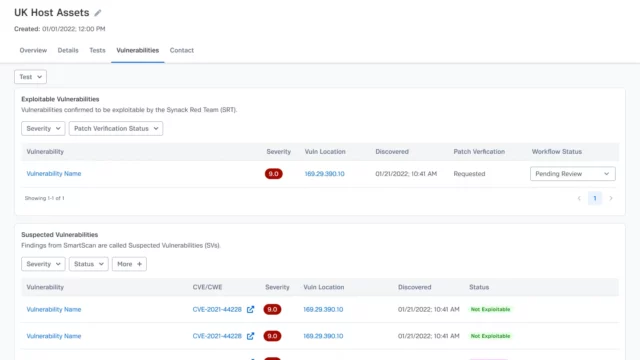Click first Not Exploitable status badge
This screenshot has width=640, height=360.
(x=490, y=309)
